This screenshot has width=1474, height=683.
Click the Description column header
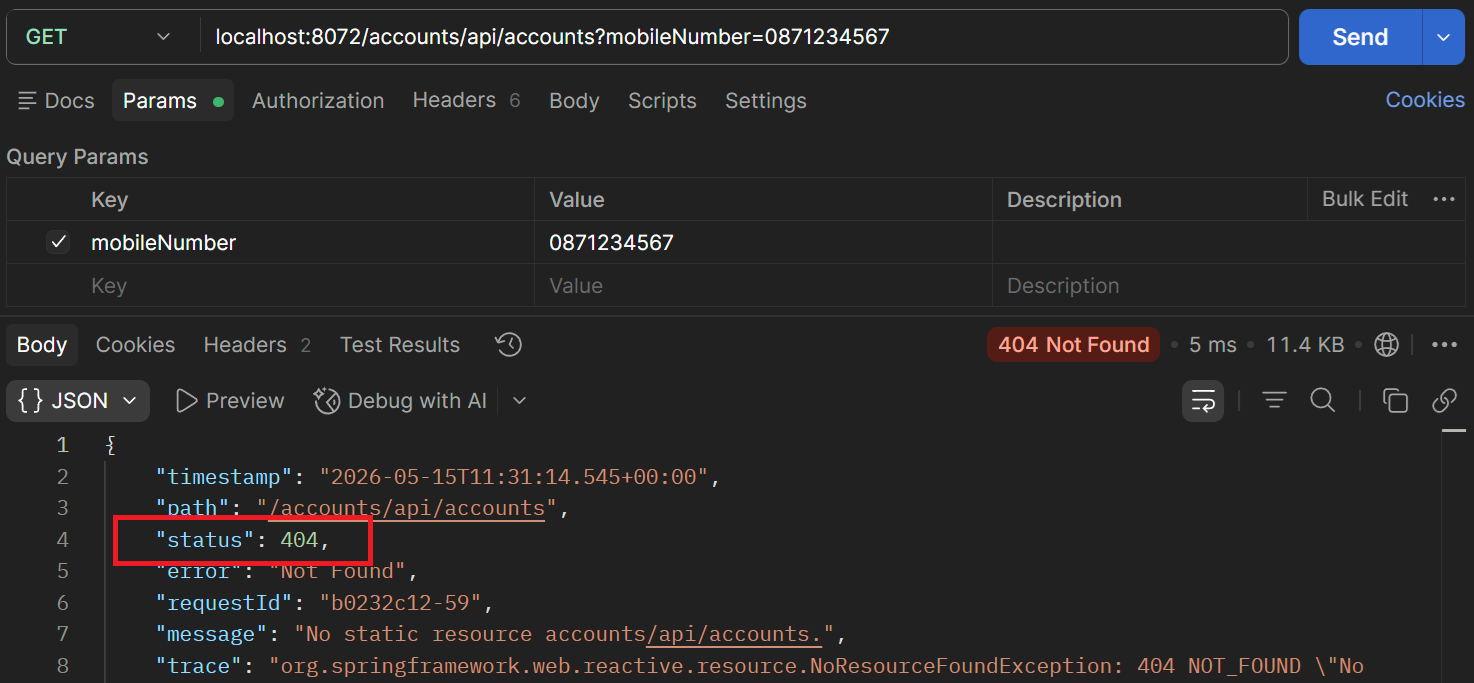tap(1064, 200)
